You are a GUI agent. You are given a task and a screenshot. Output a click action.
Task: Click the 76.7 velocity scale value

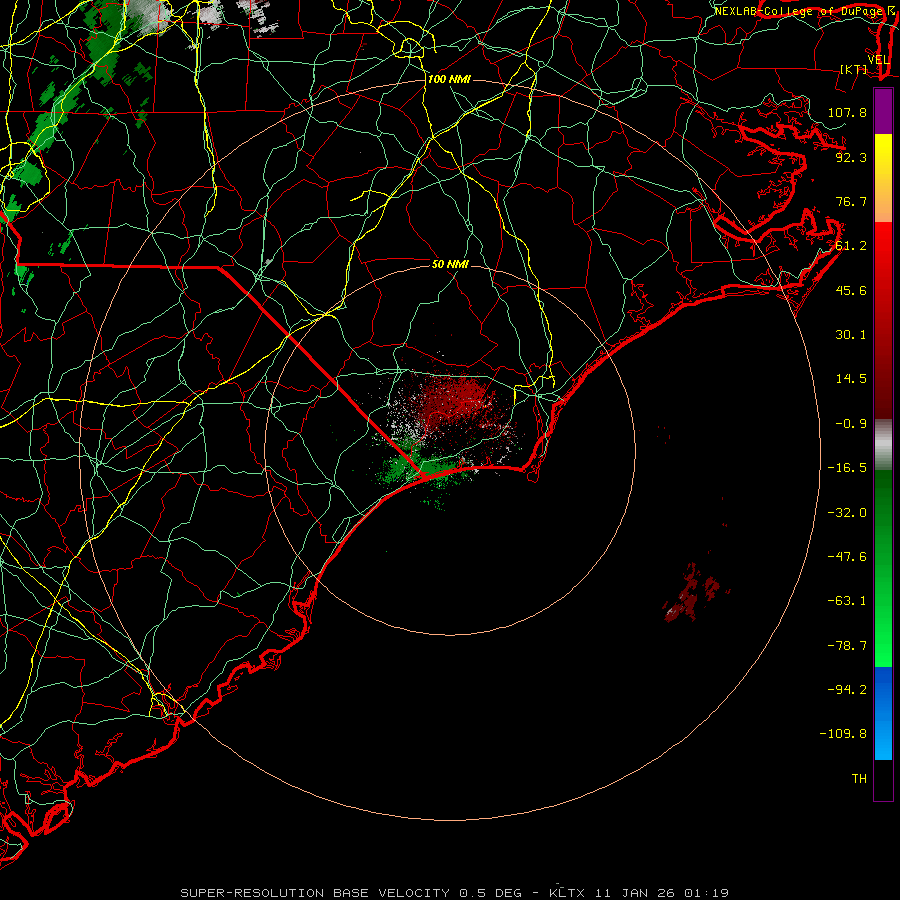point(851,201)
